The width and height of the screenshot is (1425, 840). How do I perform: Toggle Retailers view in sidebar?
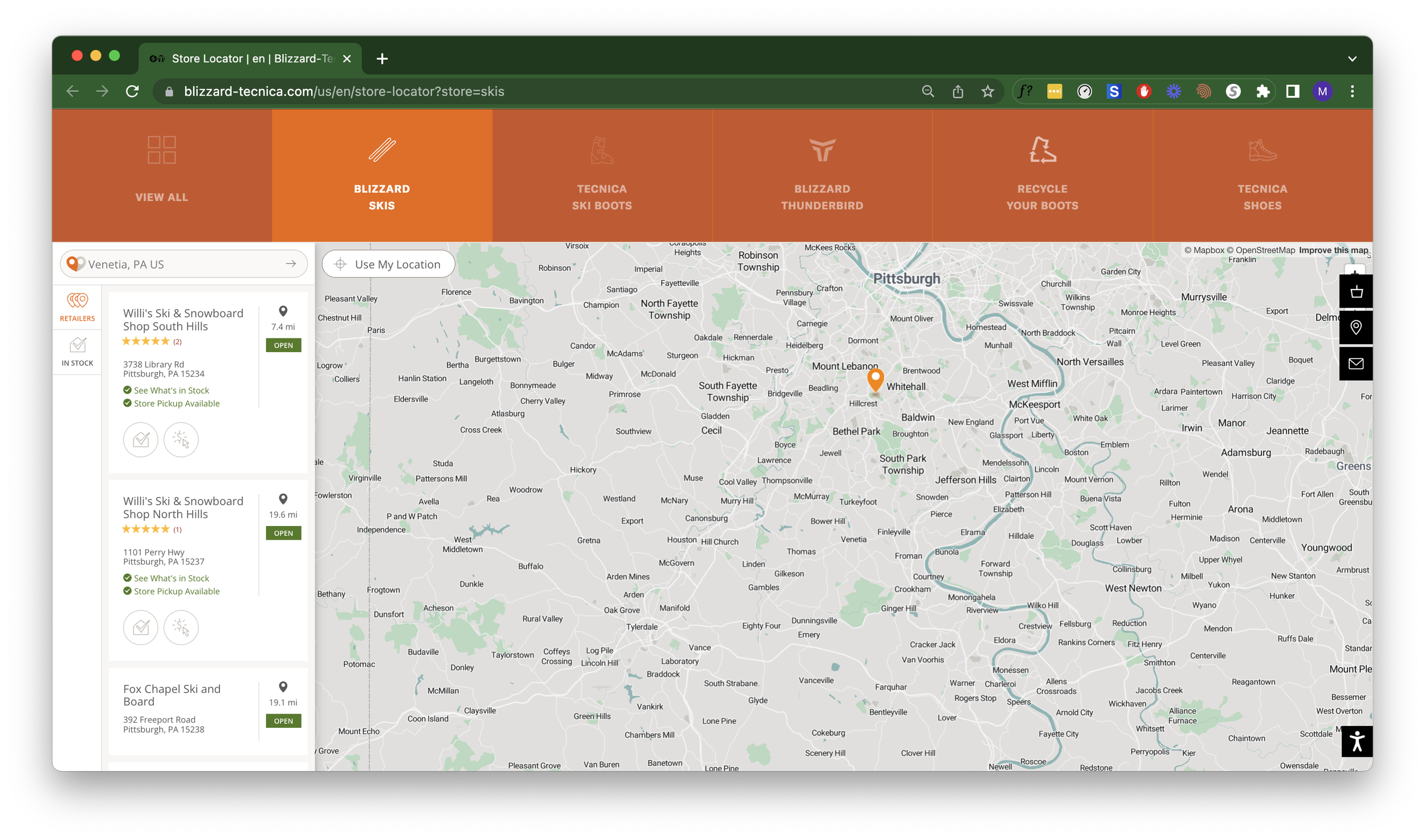tap(78, 307)
